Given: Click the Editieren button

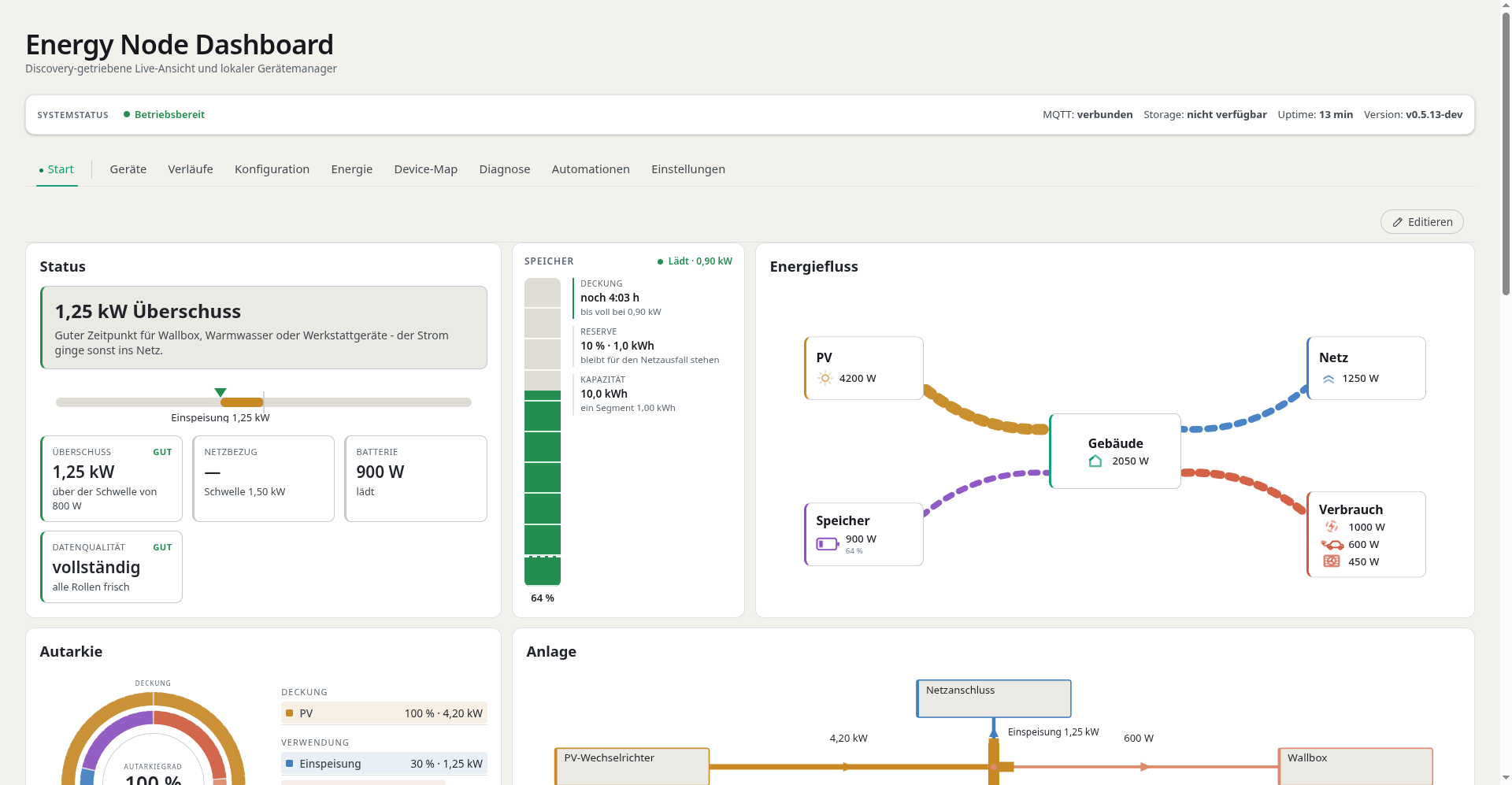Looking at the screenshot, I should click(x=1422, y=222).
